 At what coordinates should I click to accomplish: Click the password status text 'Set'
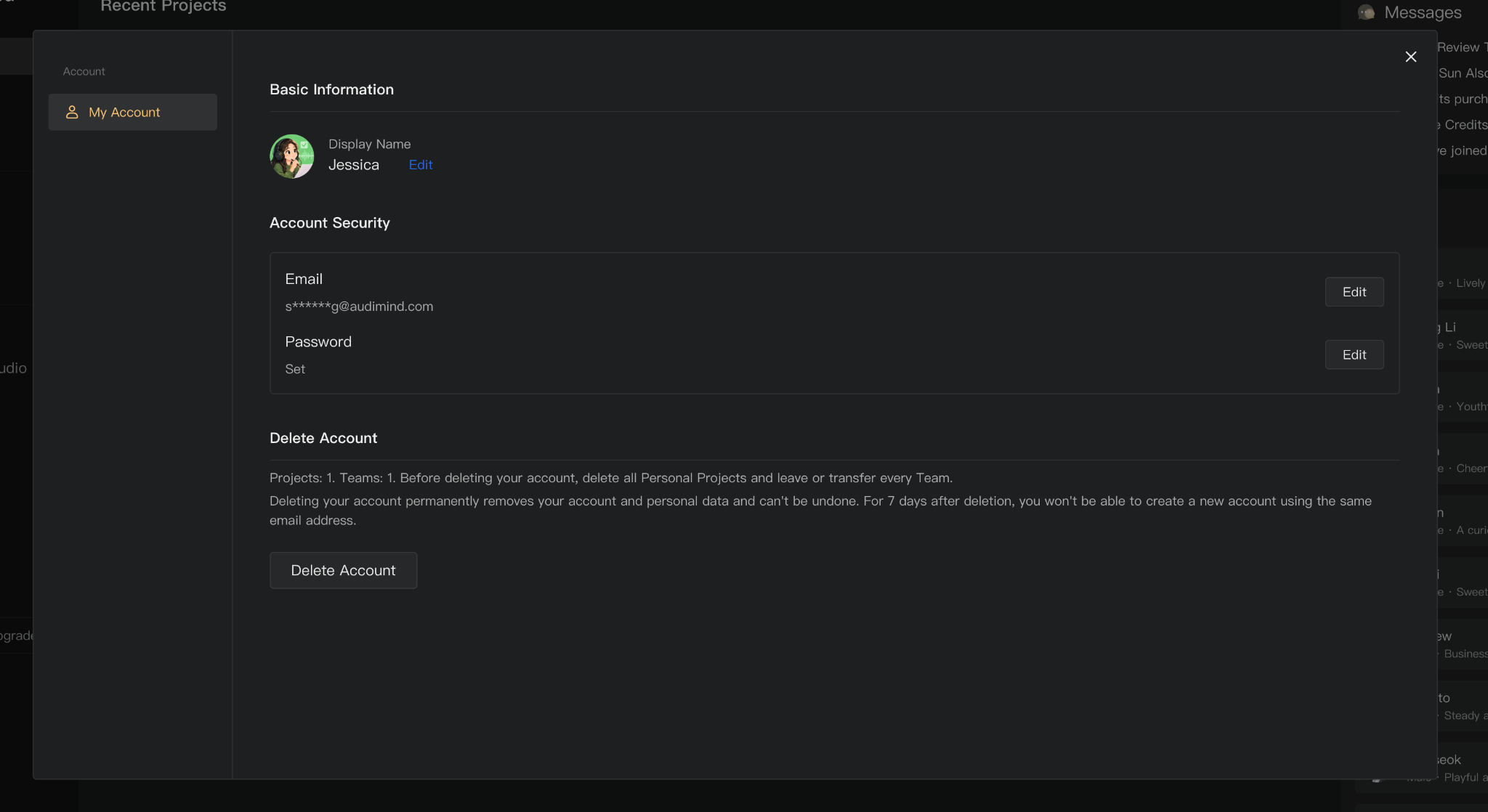(295, 369)
